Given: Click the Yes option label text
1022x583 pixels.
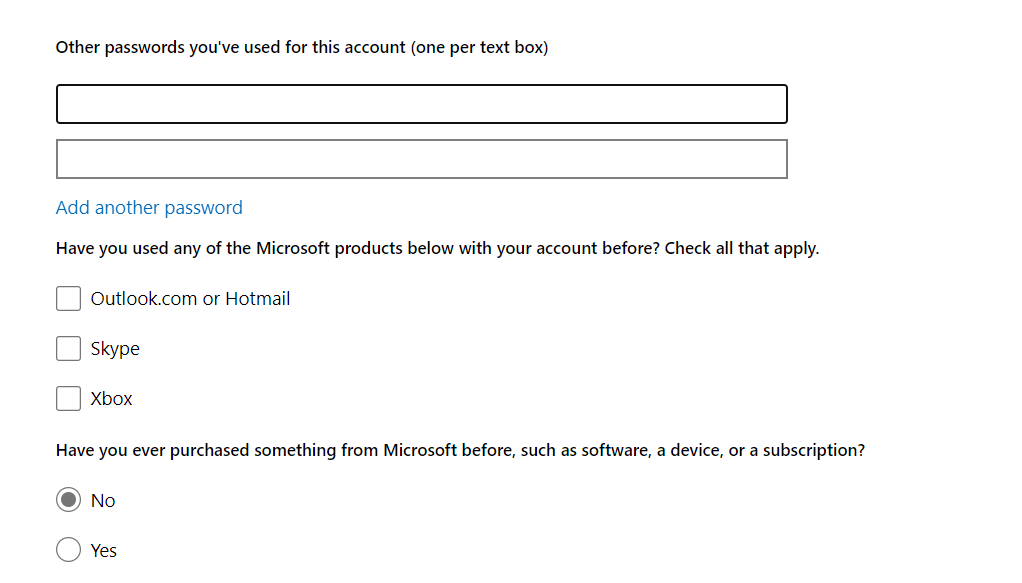Looking at the screenshot, I should 104,551.
